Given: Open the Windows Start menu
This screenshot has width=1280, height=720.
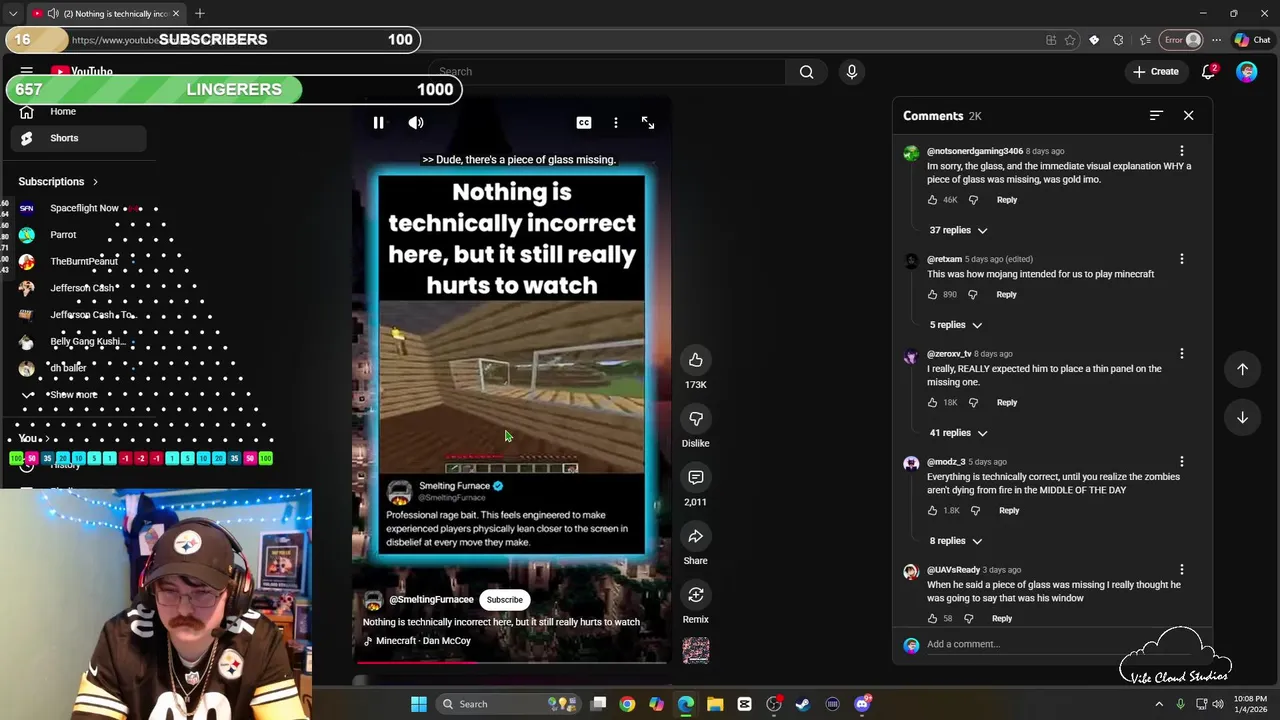Looking at the screenshot, I should pyautogui.click(x=419, y=704).
